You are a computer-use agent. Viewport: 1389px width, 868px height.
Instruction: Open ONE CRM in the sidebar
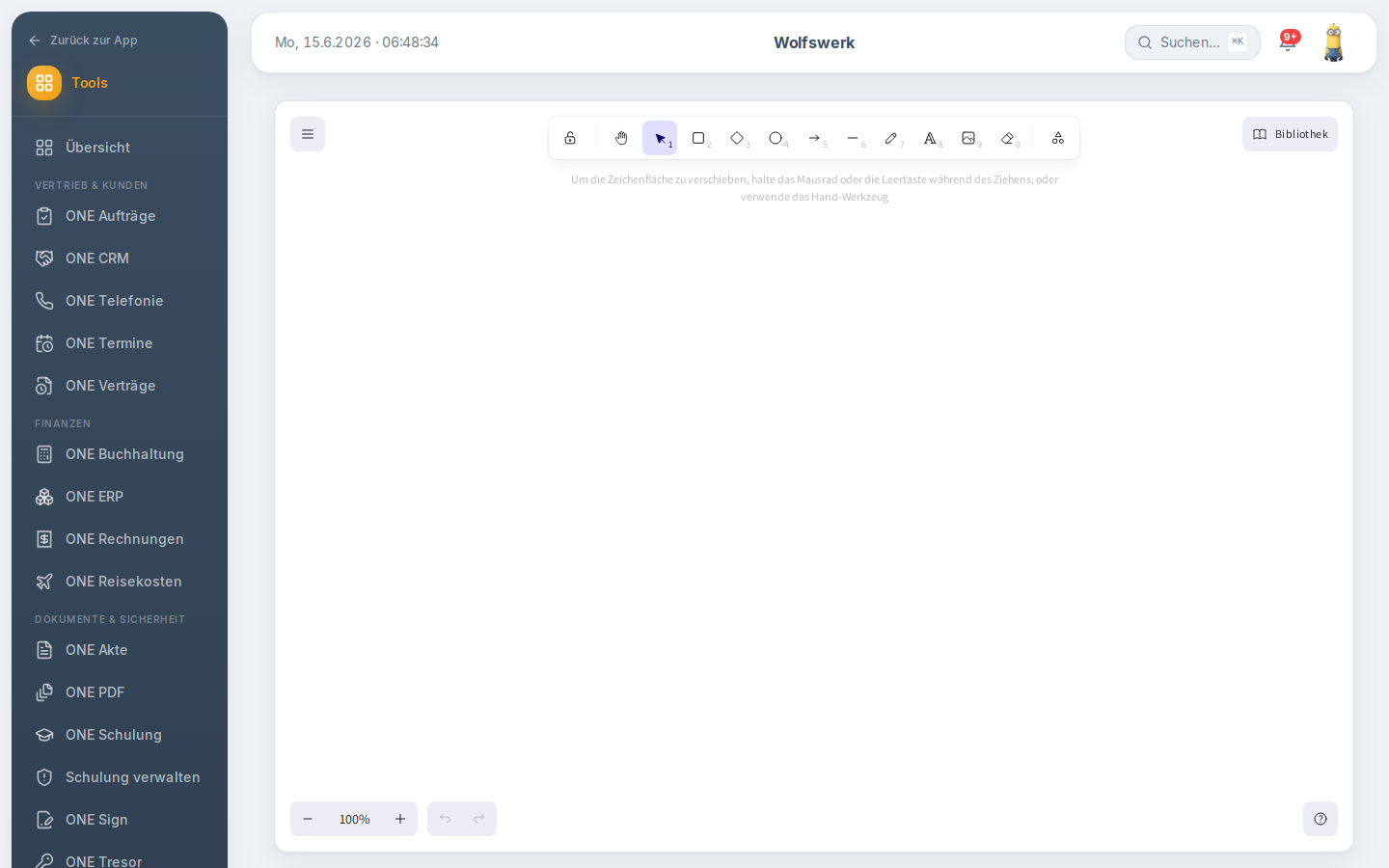pyautogui.click(x=120, y=258)
